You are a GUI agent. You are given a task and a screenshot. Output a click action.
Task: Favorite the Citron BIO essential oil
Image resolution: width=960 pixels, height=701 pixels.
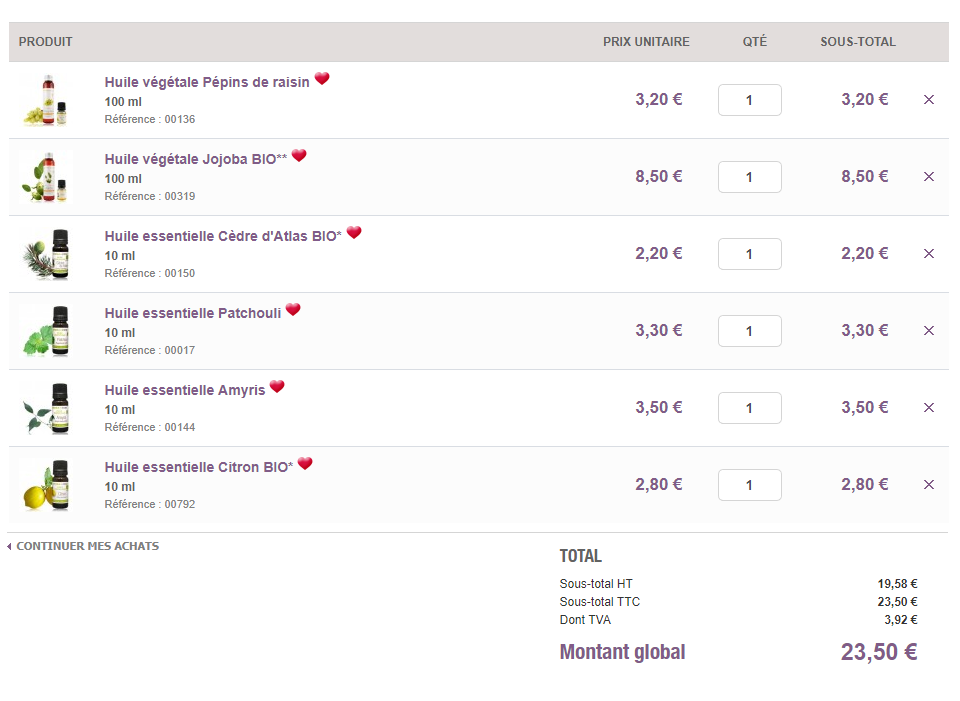[x=305, y=464]
